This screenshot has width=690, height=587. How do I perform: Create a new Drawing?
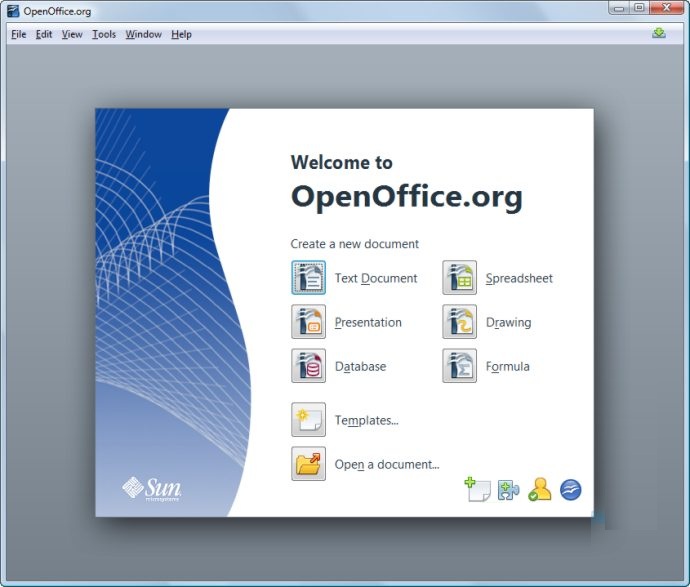click(x=460, y=322)
